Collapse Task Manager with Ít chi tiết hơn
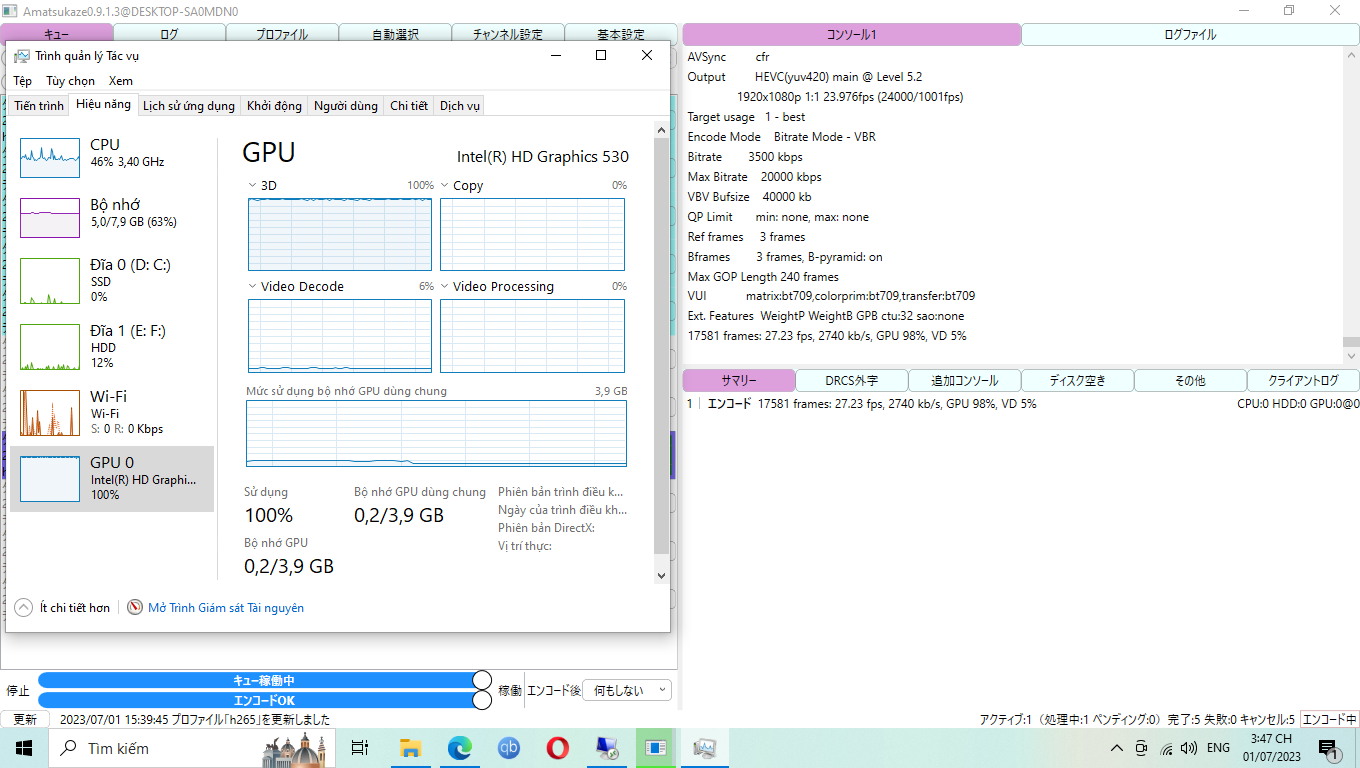The height and width of the screenshot is (768, 1360). coord(63,608)
